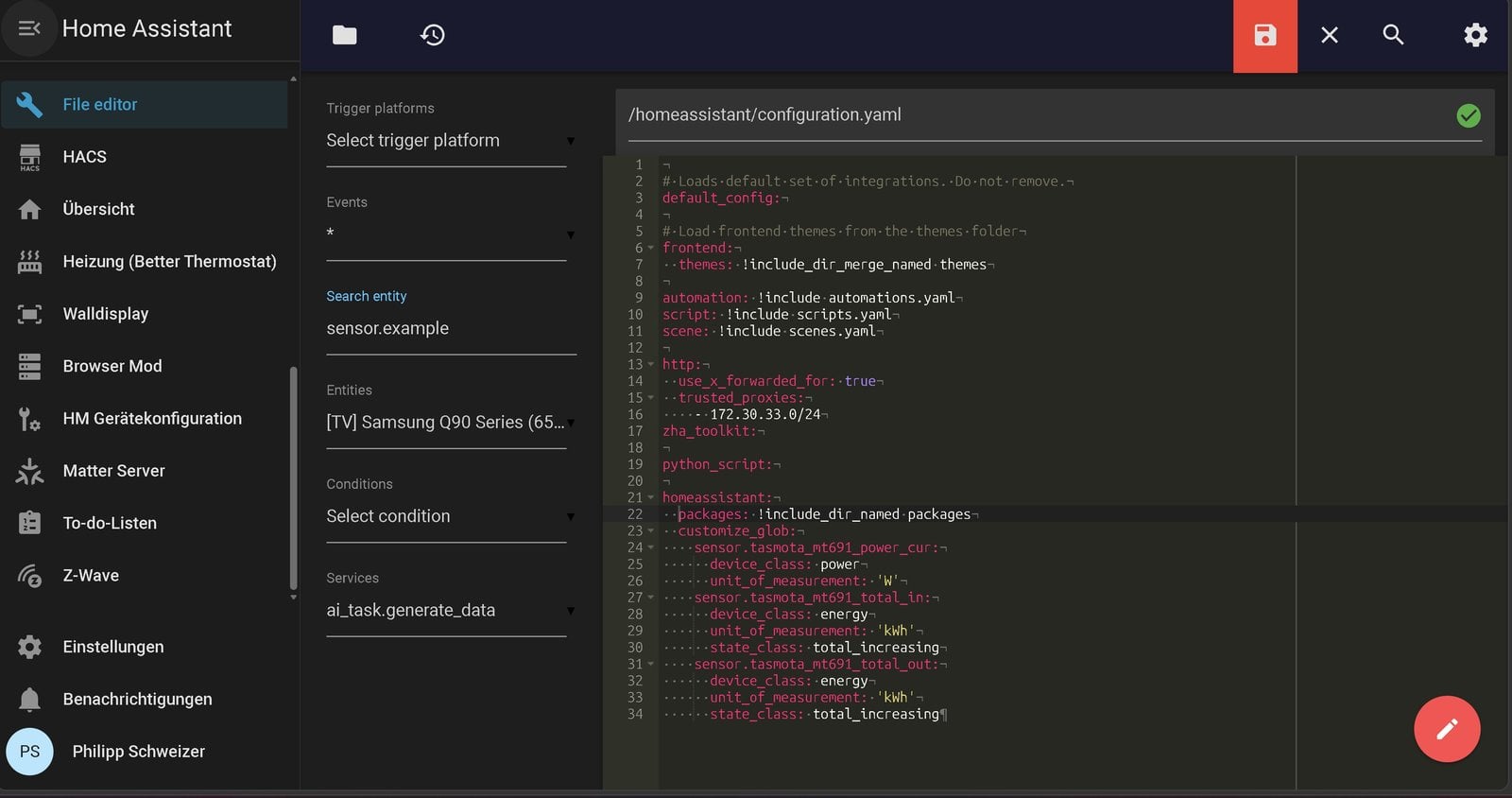Collapse the Home Assistant sidebar menu
The width and height of the screenshot is (1512, 798).
(x=29, y=28)
